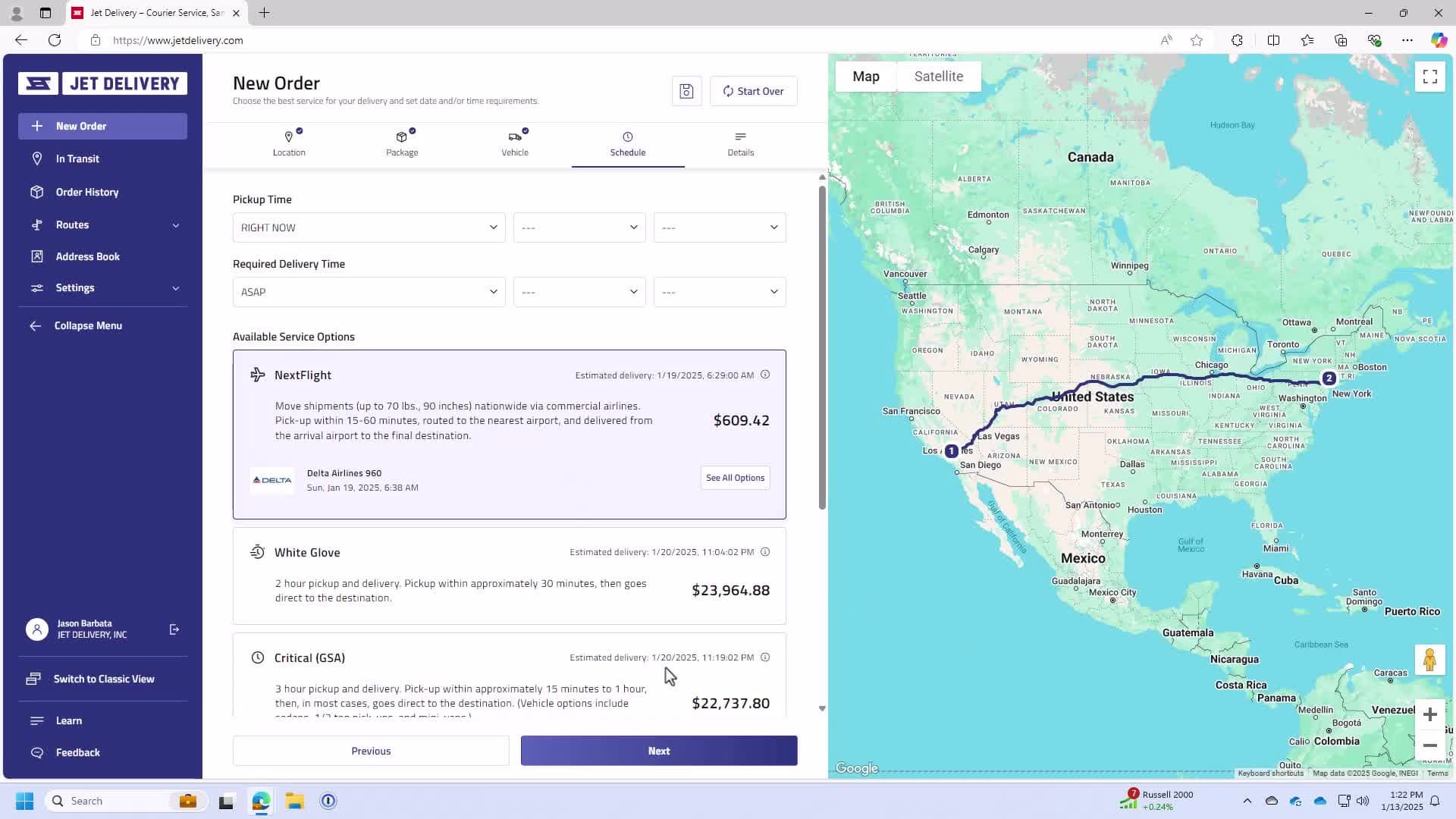Screen dimensions: 1456x819
Task: Expand the first time field under Pickup Time
Action: [x=578, y=227]
